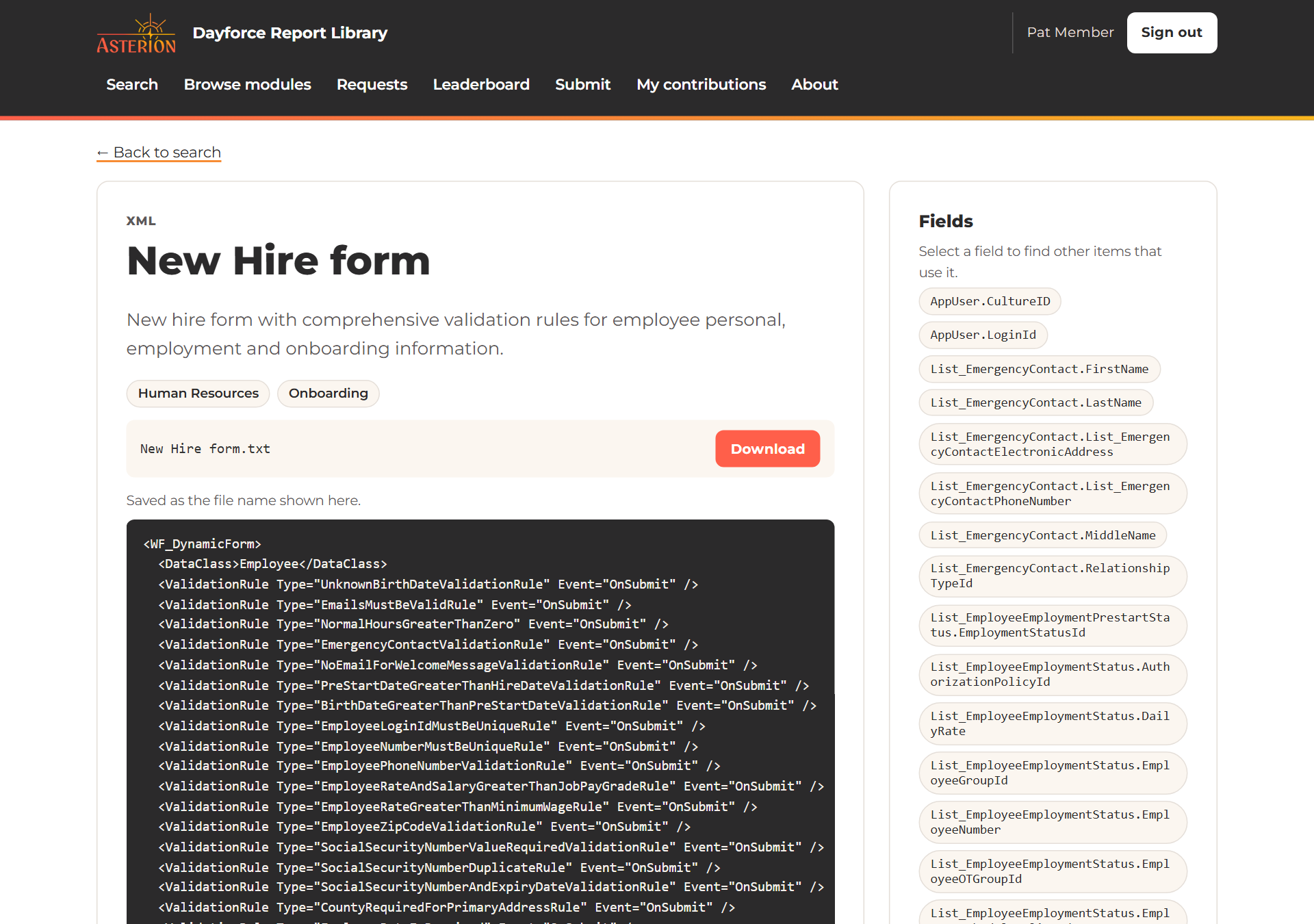
Task: Select the Human Resources tag
Action: [198, 394]
